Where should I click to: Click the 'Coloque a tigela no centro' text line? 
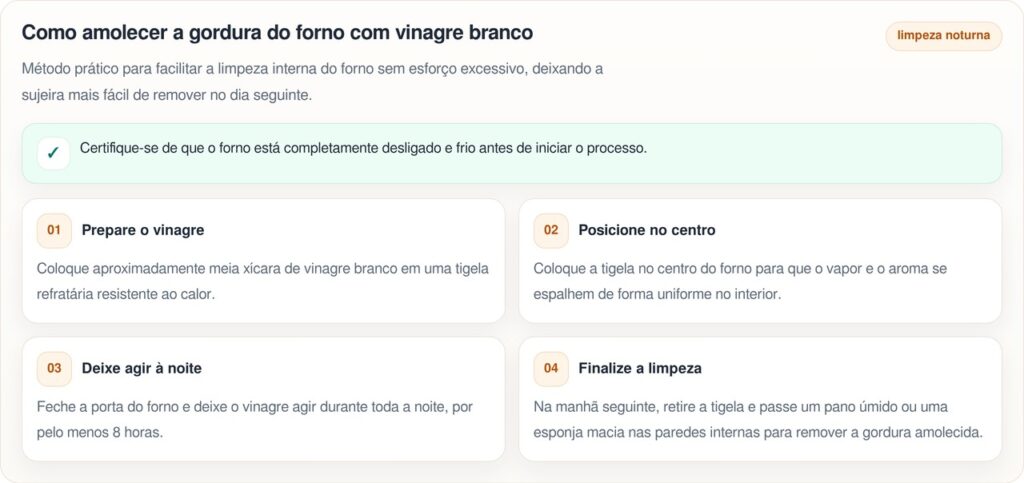[x=740, y=269]
